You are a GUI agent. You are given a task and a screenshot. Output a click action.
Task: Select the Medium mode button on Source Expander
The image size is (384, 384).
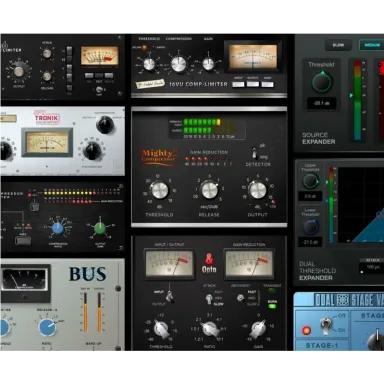pos(372,45)
